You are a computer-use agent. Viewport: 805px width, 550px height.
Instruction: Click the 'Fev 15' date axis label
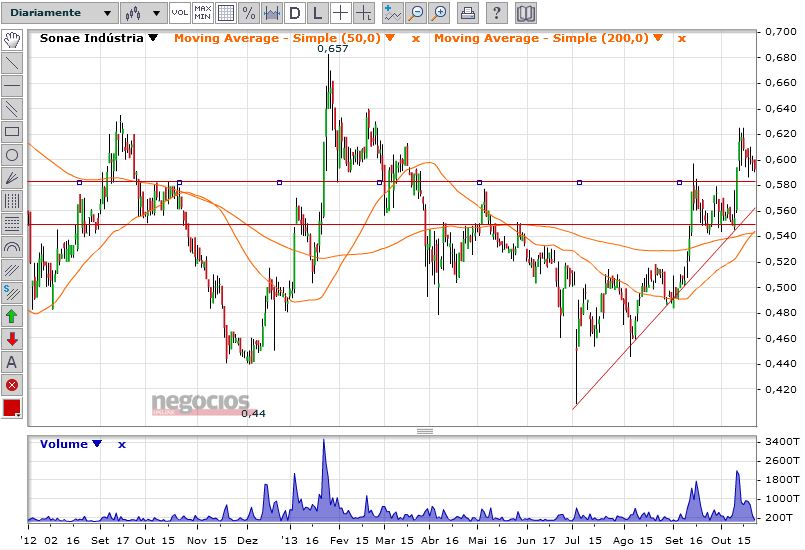pos(349,540)
